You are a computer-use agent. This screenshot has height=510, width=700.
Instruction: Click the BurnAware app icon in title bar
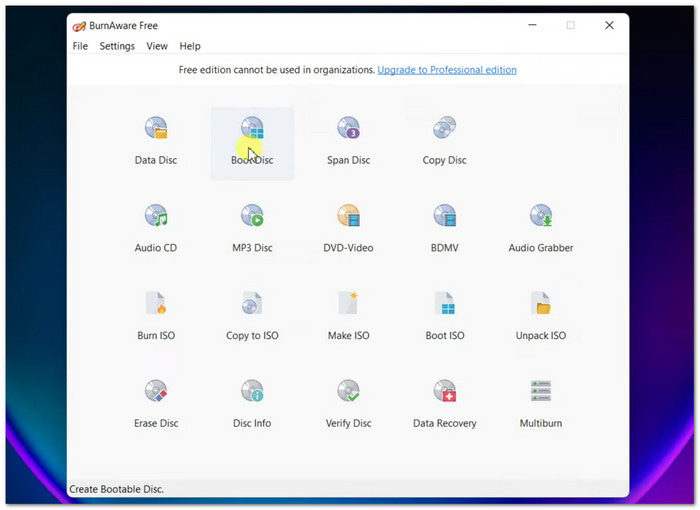[x=79, y=26]
